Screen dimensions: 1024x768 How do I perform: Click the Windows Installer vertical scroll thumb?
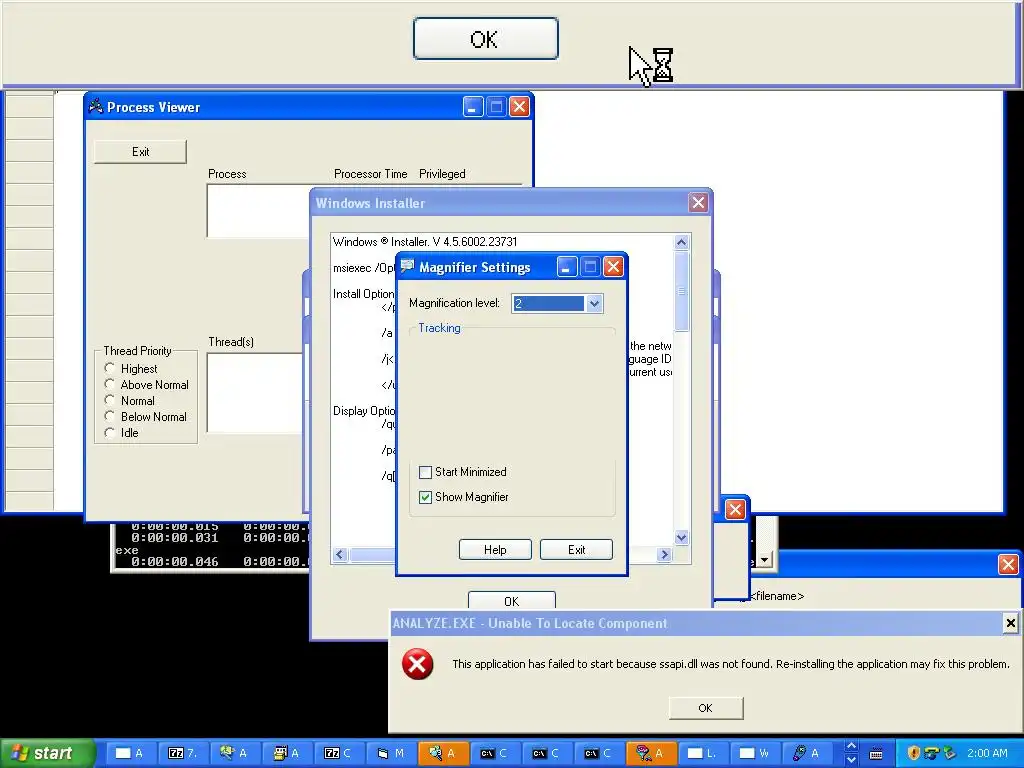click(x=681, y=291)
